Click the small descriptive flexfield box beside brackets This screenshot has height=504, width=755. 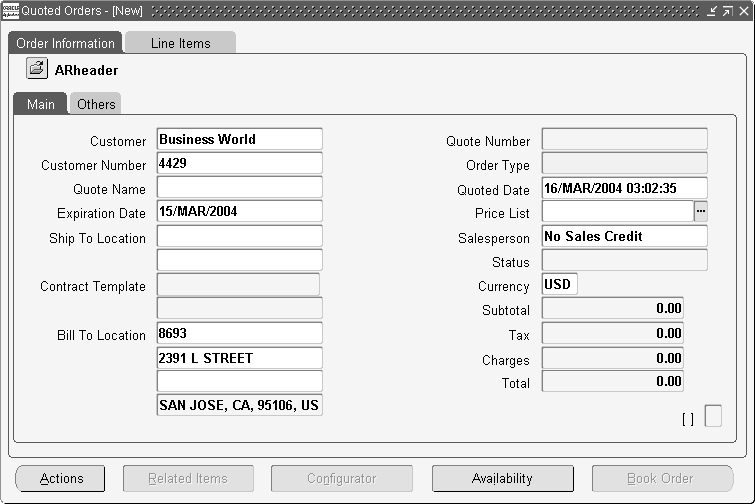click(x=713, y=416)
